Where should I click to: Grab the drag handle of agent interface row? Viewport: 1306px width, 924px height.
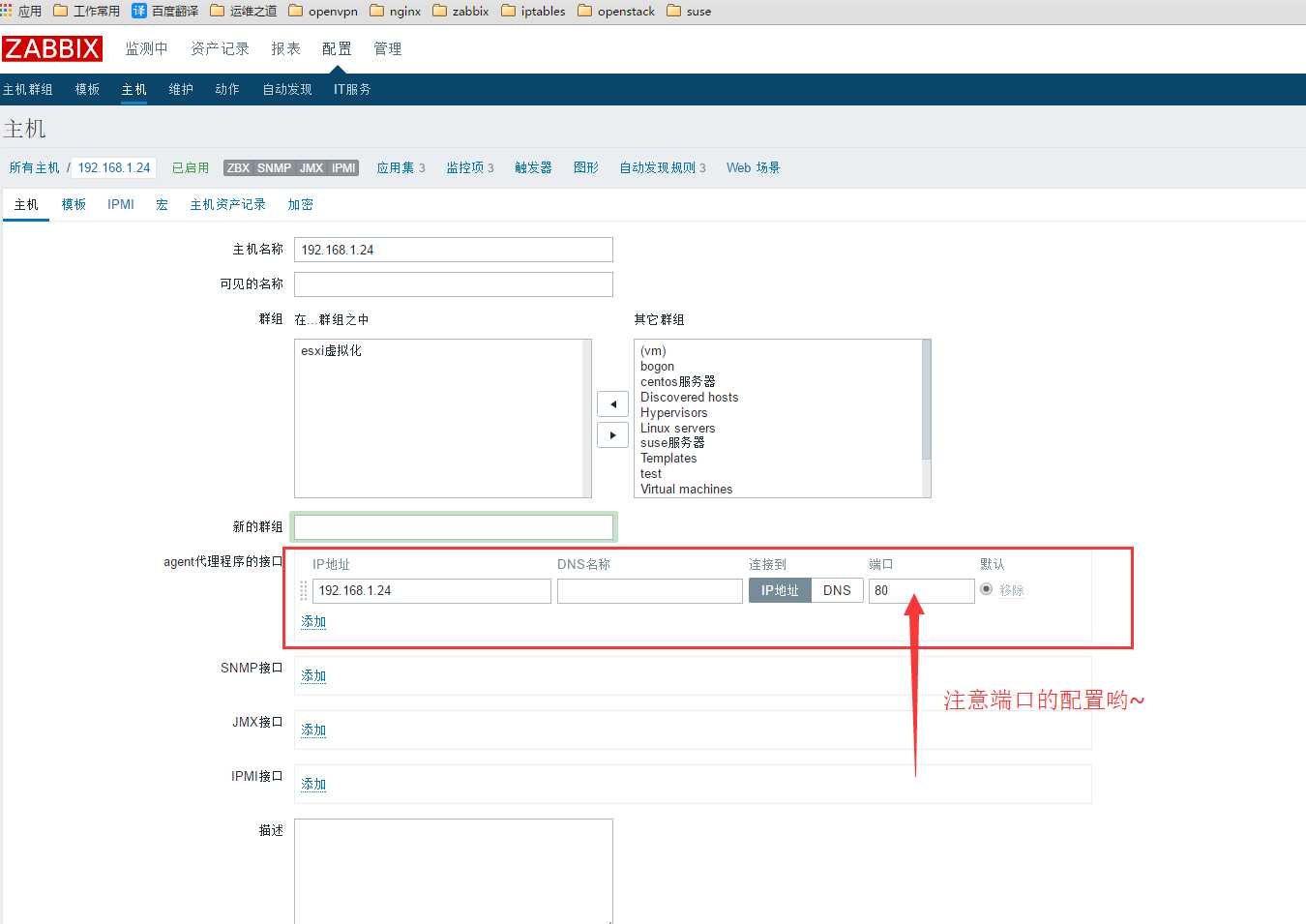point(303,590)
